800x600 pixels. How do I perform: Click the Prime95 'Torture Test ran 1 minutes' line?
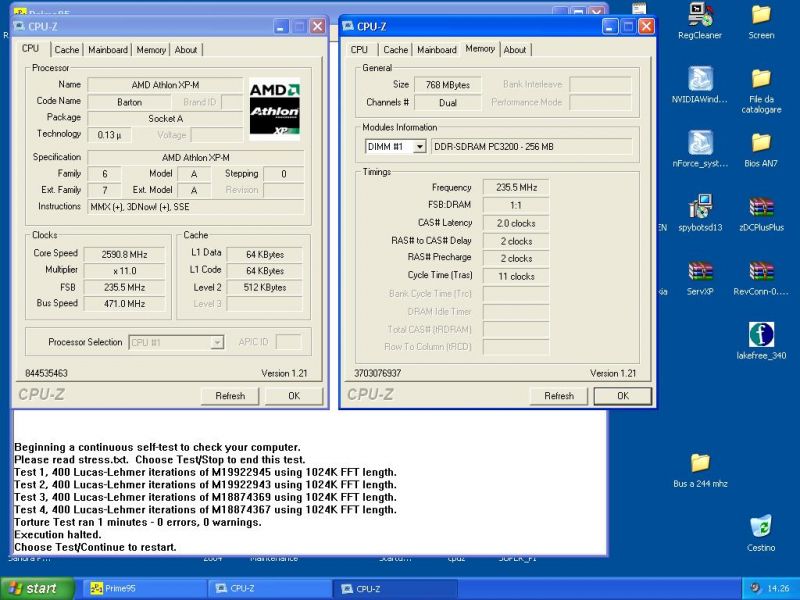pyautogui.click(x=138, y=522)
